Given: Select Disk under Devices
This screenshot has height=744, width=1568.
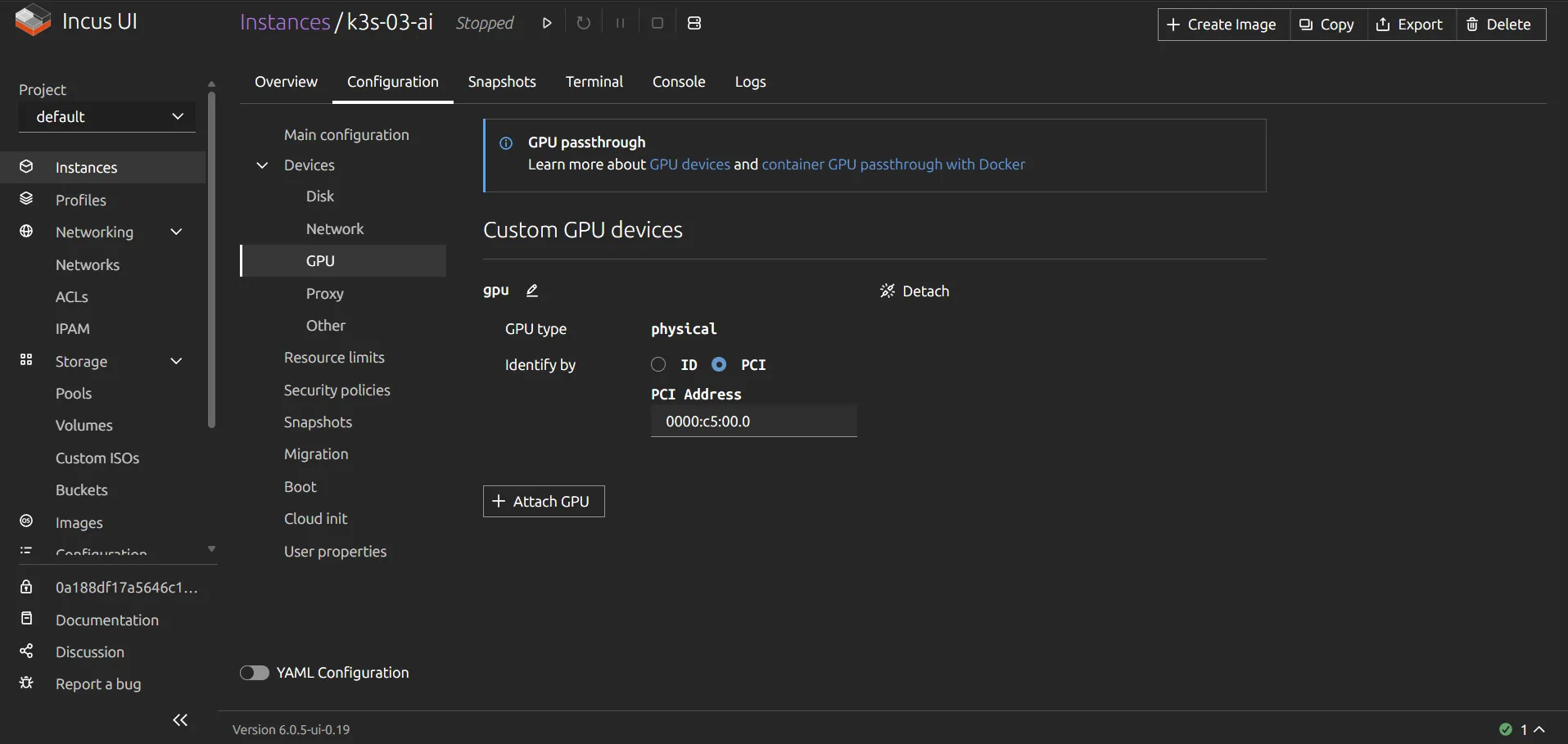Looking at the screenshot, I should (320, 196).
